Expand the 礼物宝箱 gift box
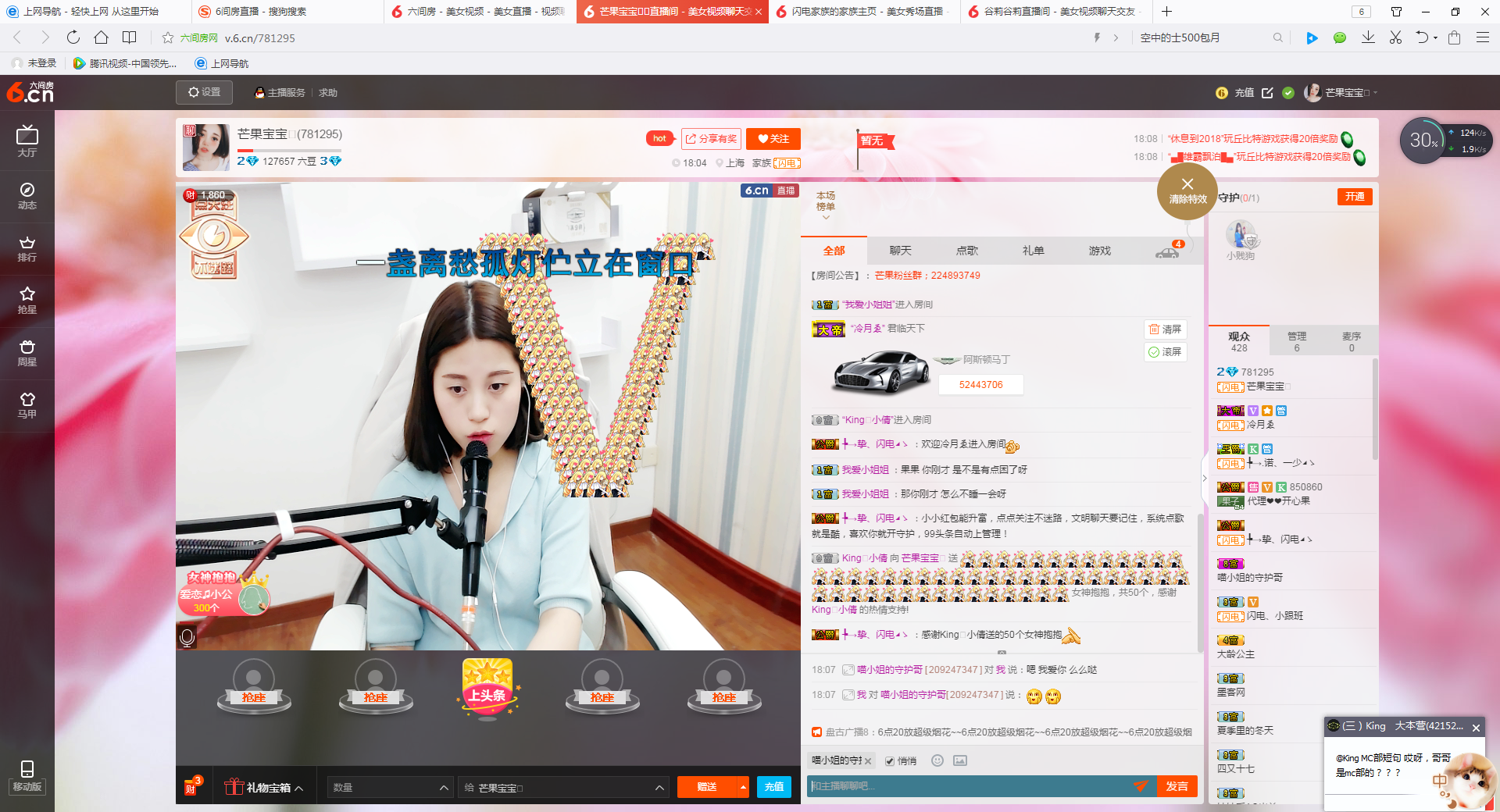 (x=263, y=787)
